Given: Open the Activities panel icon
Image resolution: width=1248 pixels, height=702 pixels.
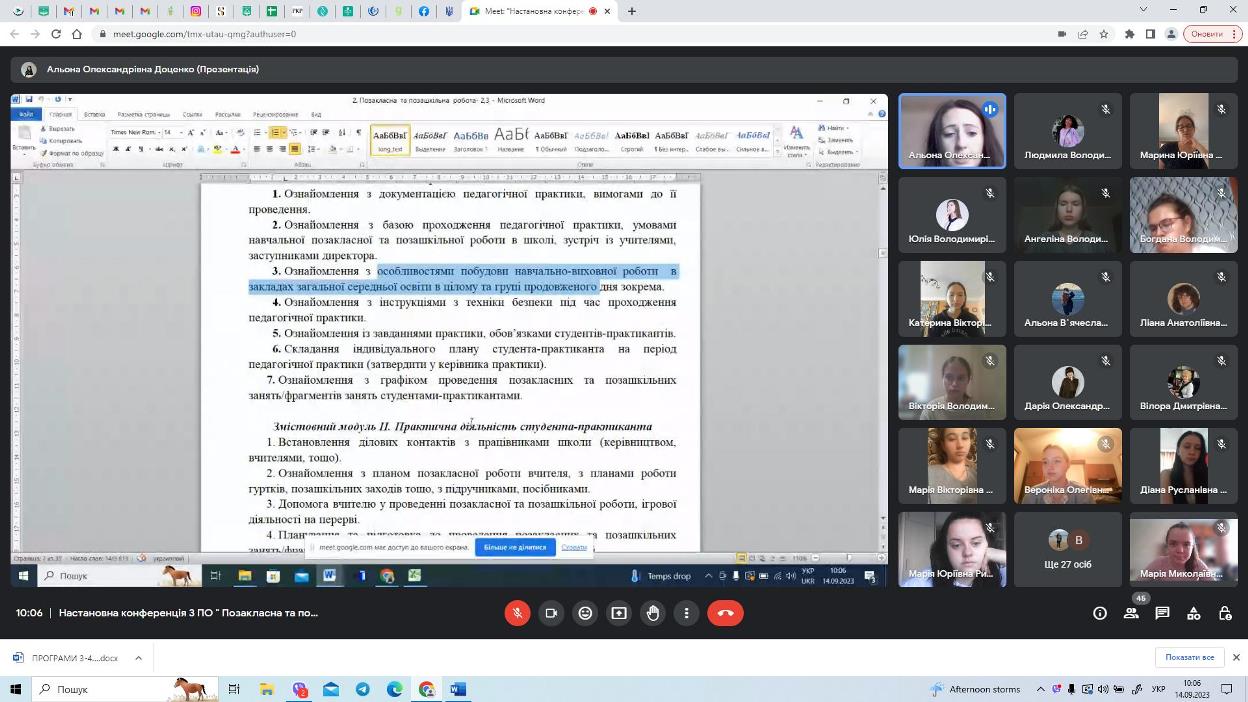Looking at the screenshot, I should (1193, 613).
